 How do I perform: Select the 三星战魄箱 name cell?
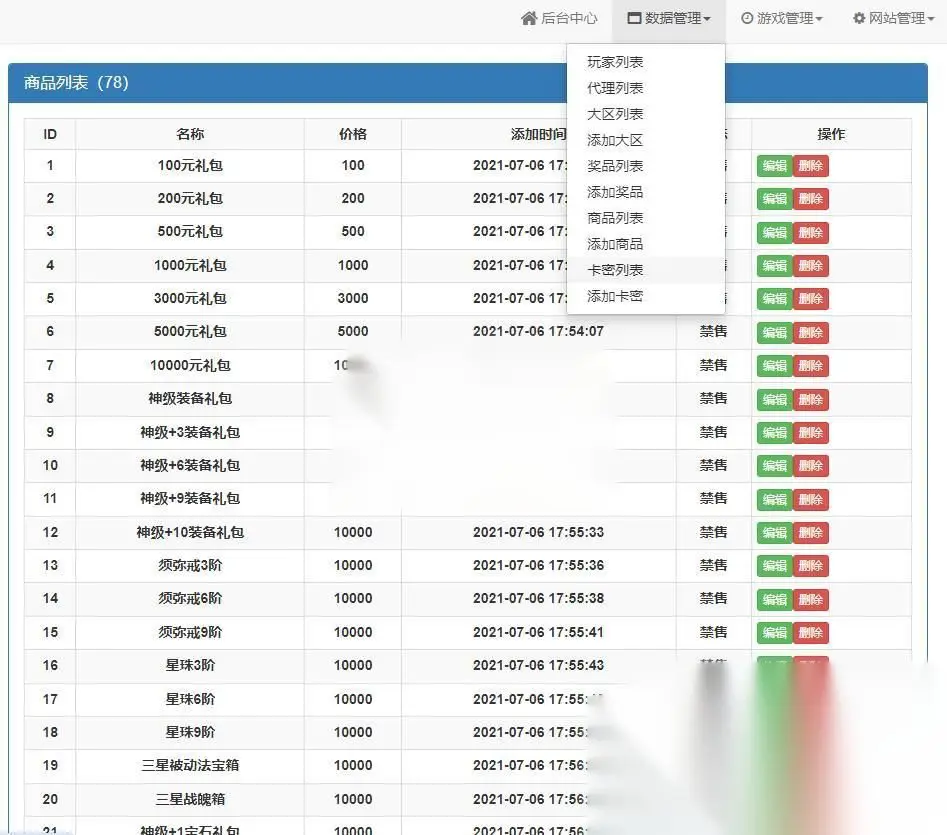tap(190, 799)
